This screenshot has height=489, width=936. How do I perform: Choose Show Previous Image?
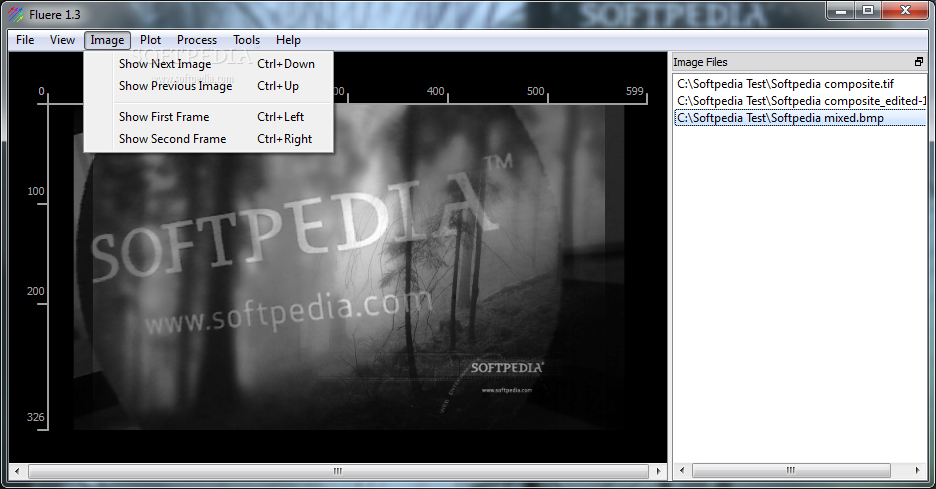[208, 86]
